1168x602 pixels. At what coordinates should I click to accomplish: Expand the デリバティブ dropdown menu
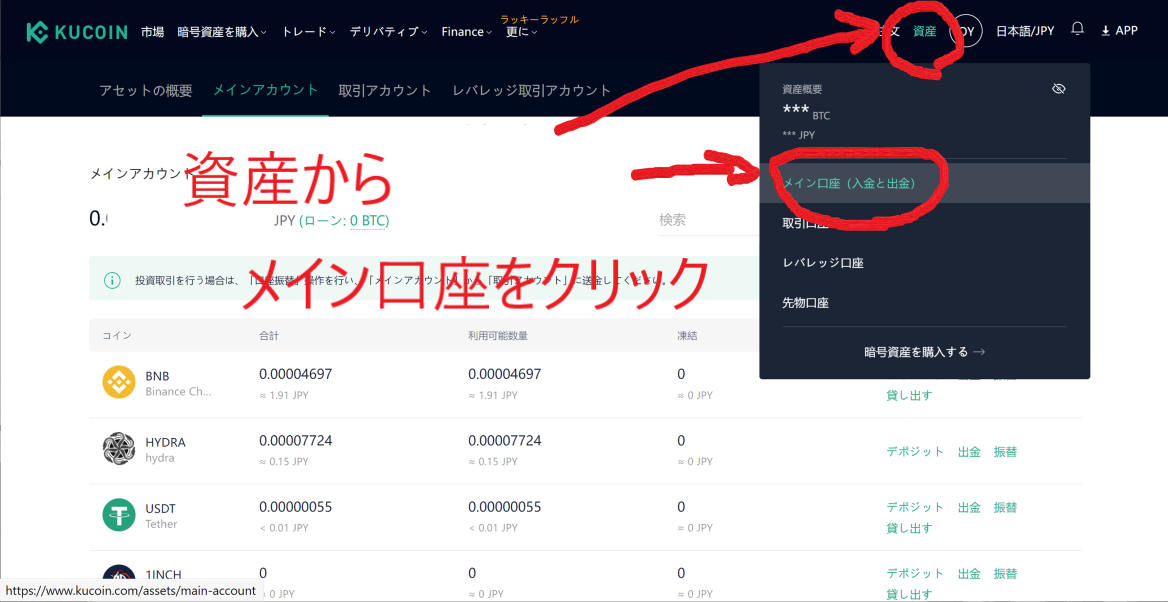coord(388,31)
